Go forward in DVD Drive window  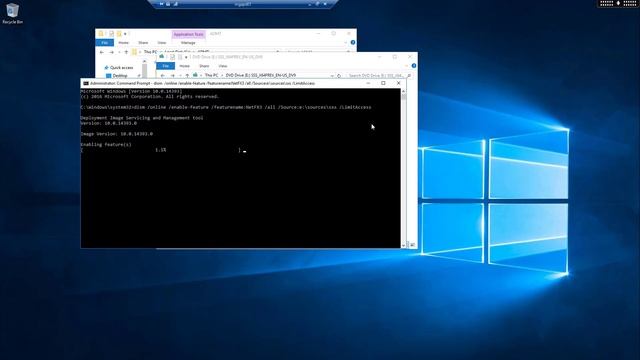[x=172, y=76]
